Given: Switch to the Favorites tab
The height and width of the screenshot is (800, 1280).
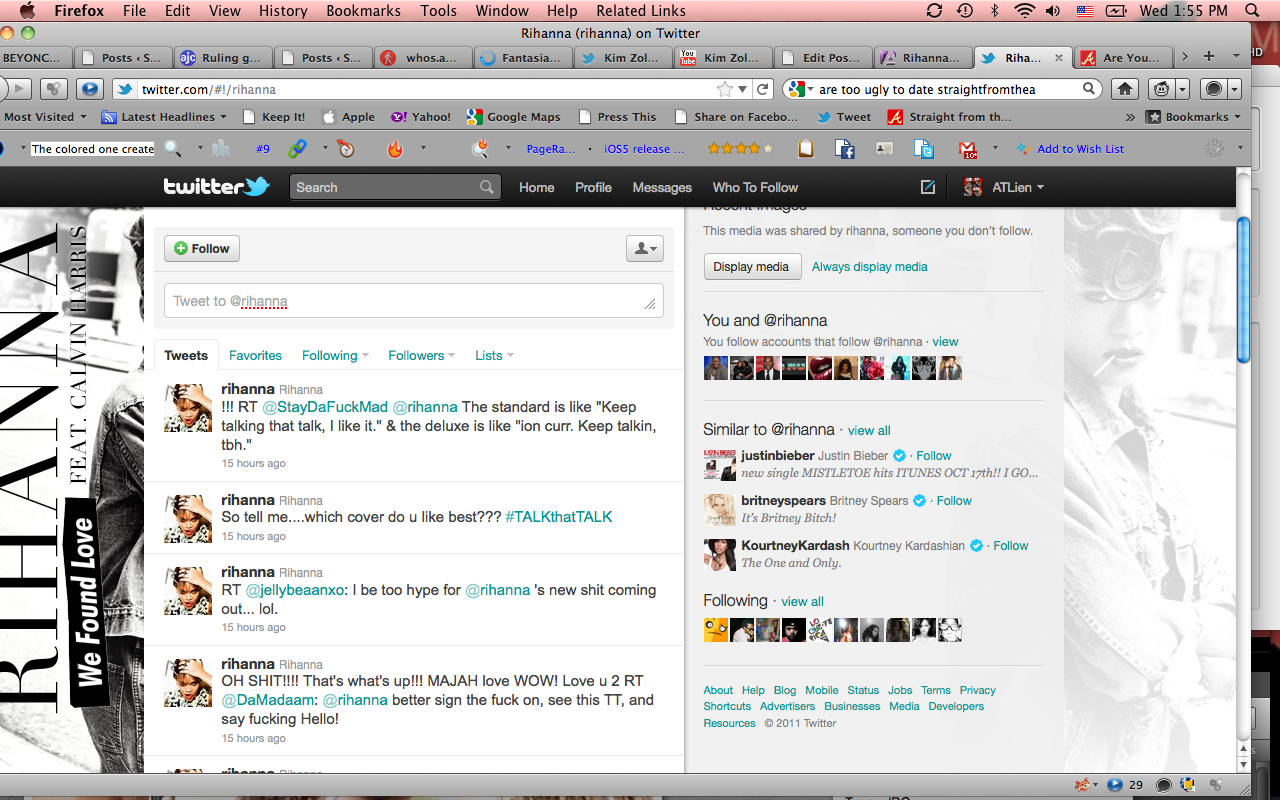Looking at the screenshot, I should click(255, 355).
